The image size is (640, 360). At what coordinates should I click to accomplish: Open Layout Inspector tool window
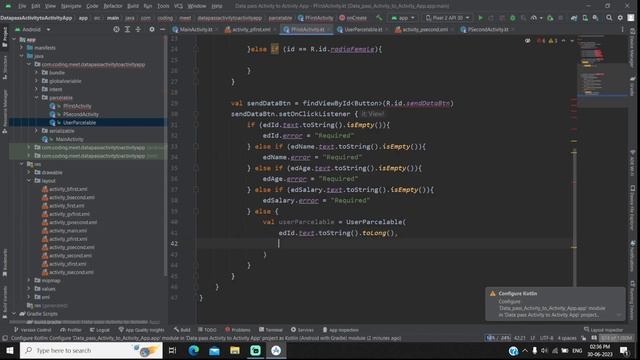pos(603,330)
